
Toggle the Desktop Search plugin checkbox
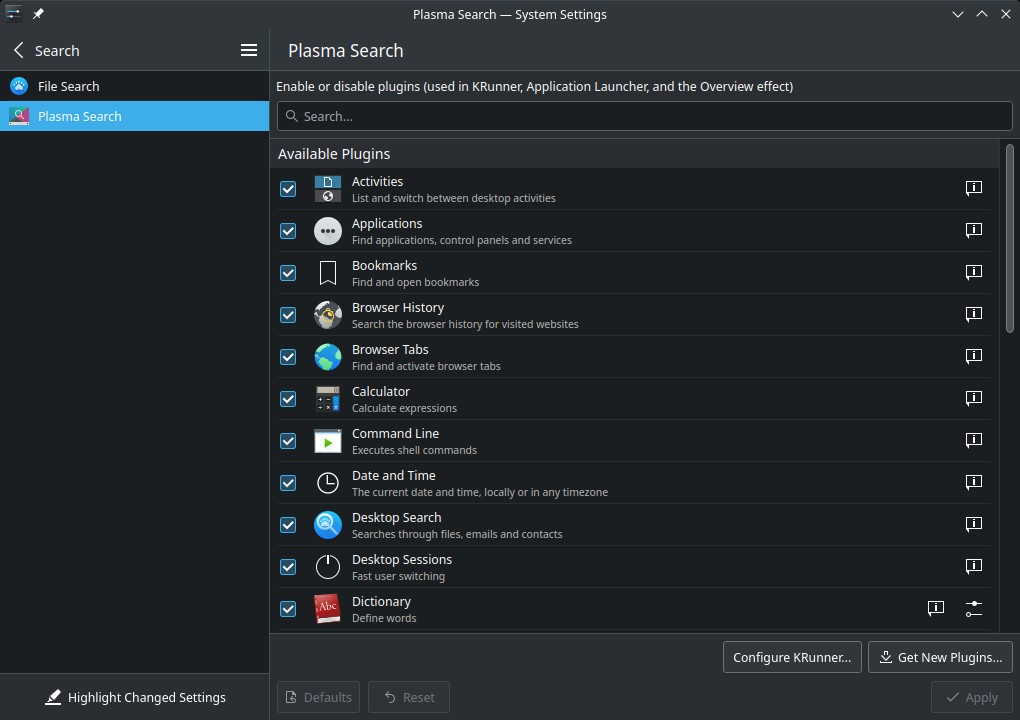coord(288,525)
